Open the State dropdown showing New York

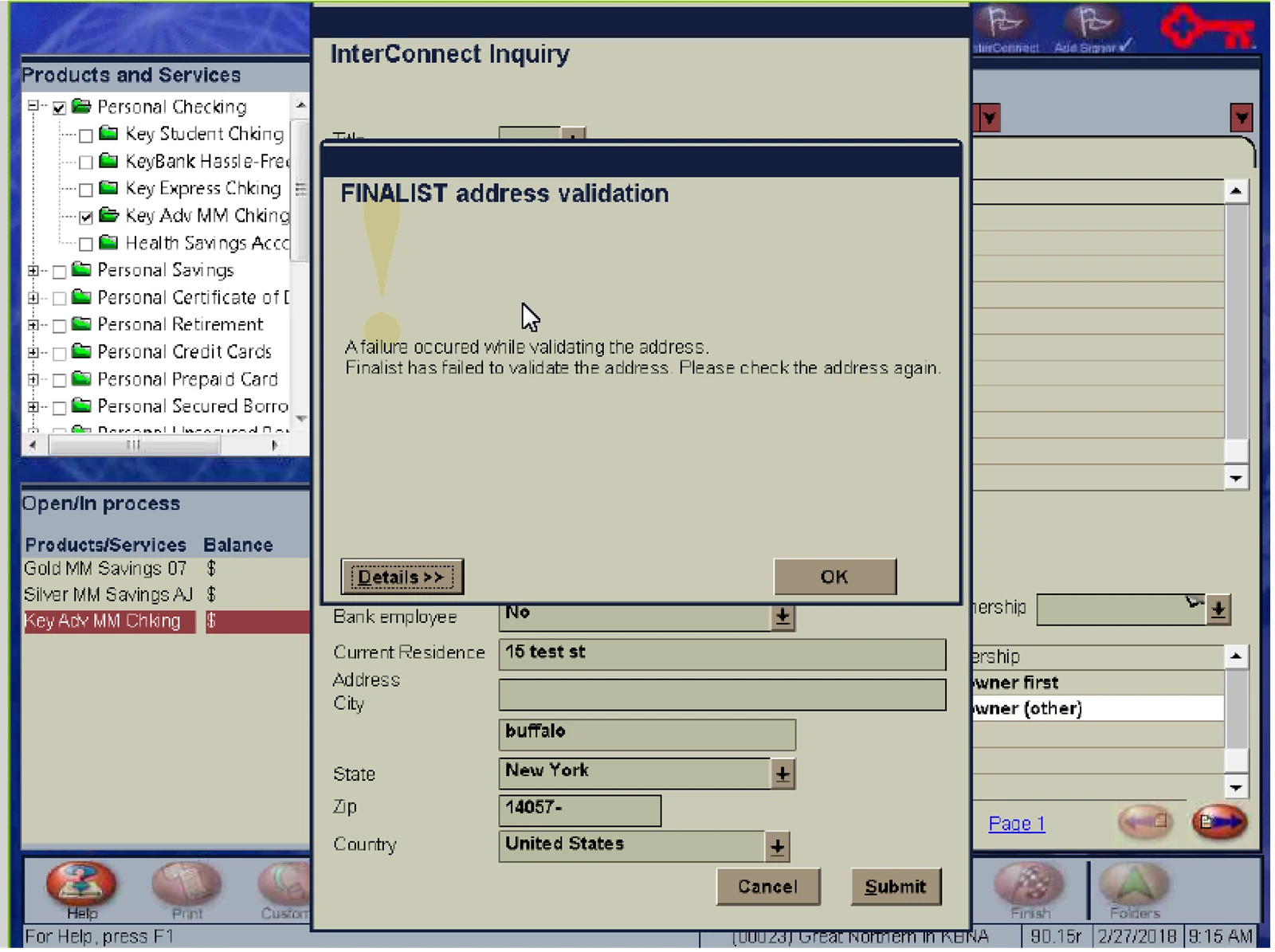tap(783, 774)
